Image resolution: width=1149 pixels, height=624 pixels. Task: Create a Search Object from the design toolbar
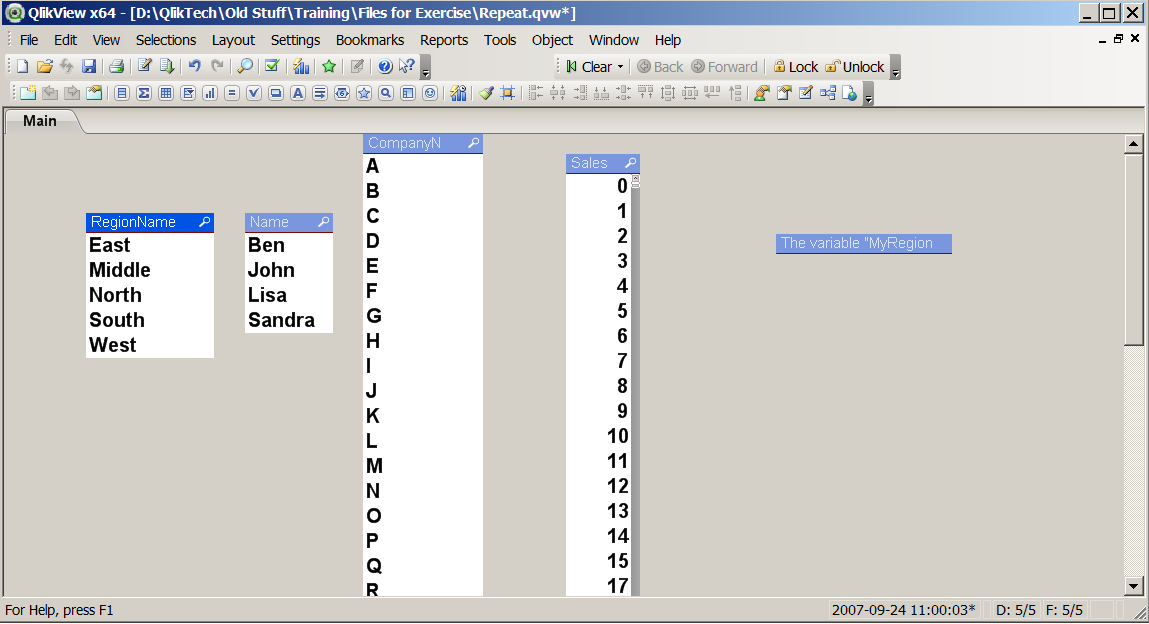[x=386, y=93]
